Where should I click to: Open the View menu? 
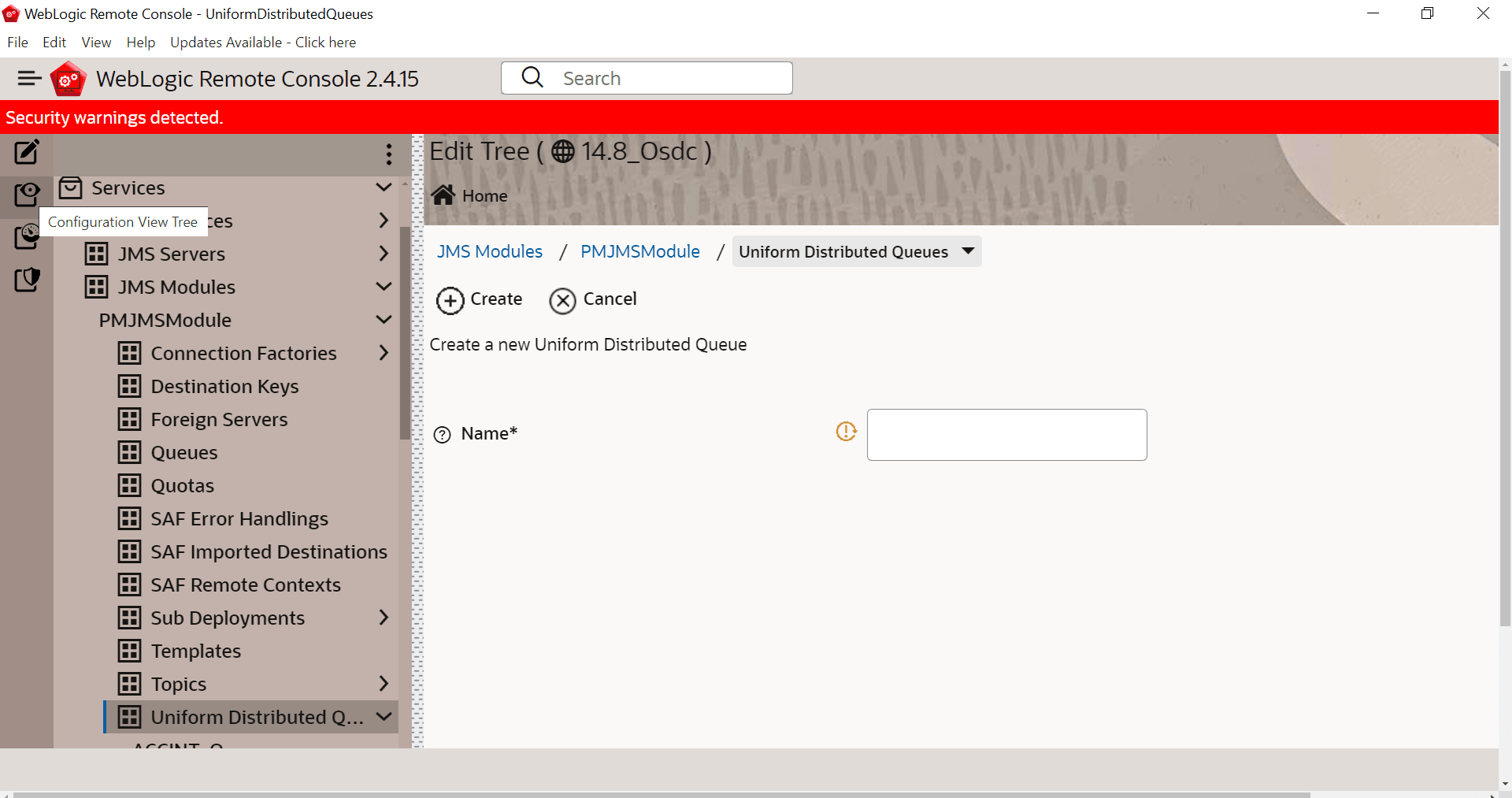coord(96,43)
